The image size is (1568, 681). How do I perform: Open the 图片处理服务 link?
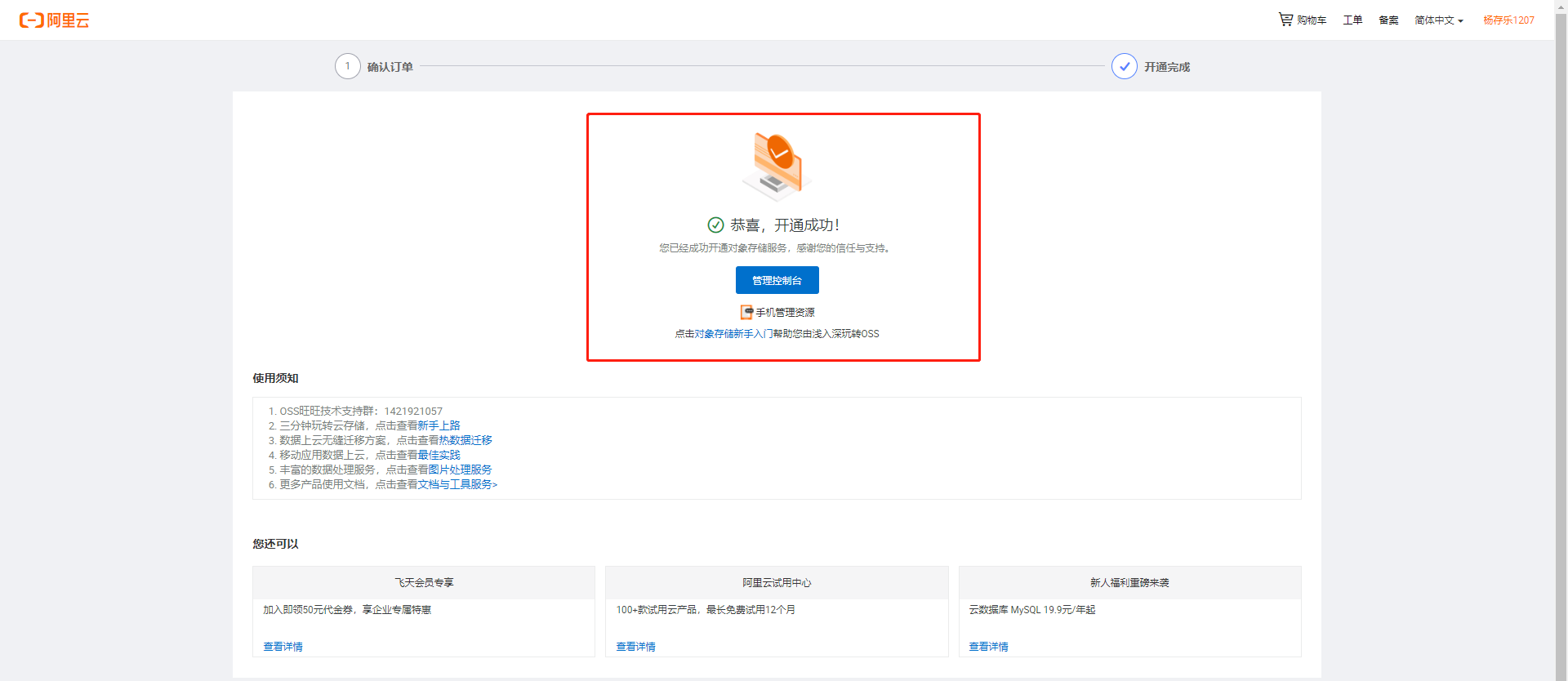460,470
